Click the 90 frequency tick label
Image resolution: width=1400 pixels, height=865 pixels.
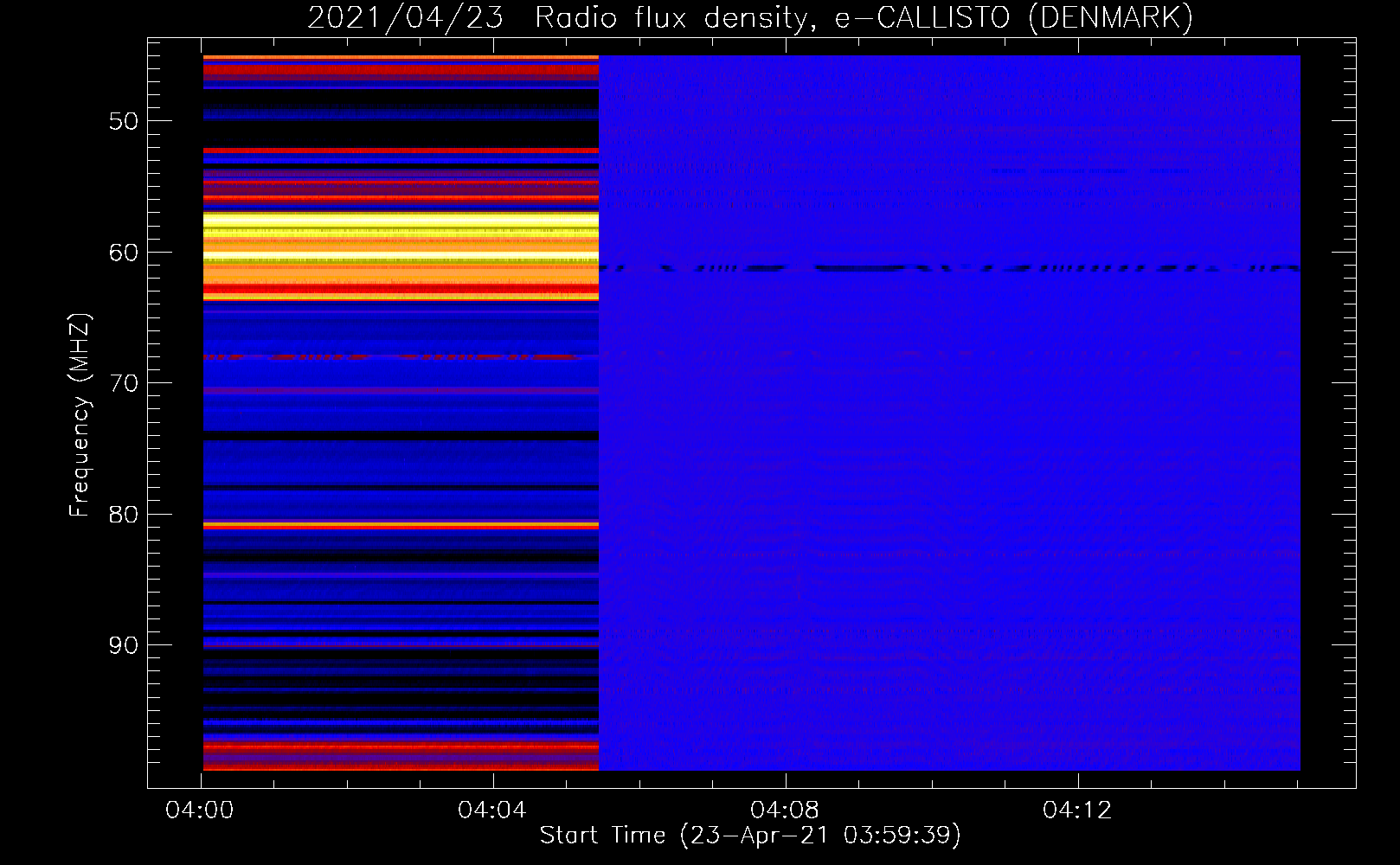click(124, 645)
